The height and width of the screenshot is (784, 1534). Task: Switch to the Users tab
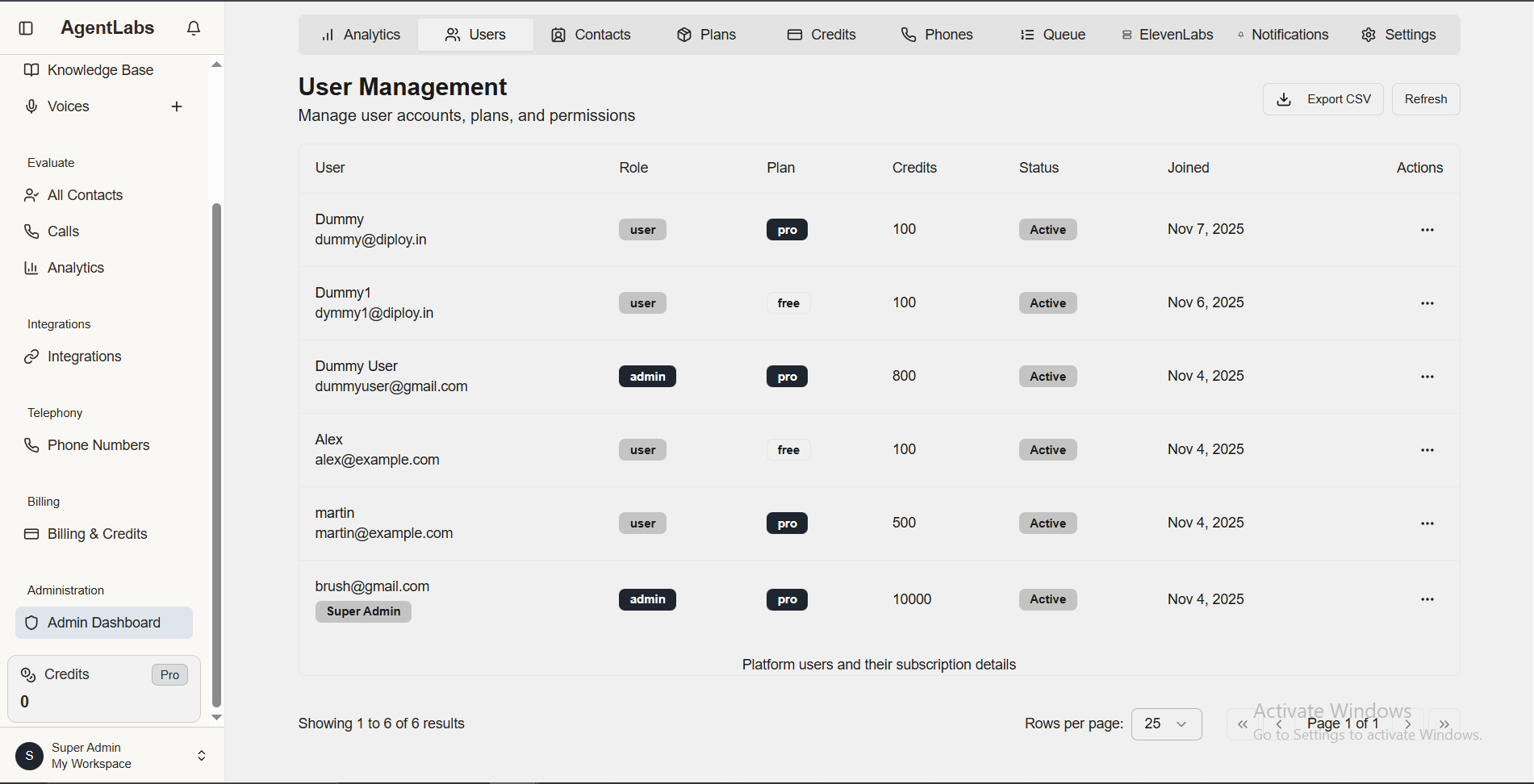[475, 34]
